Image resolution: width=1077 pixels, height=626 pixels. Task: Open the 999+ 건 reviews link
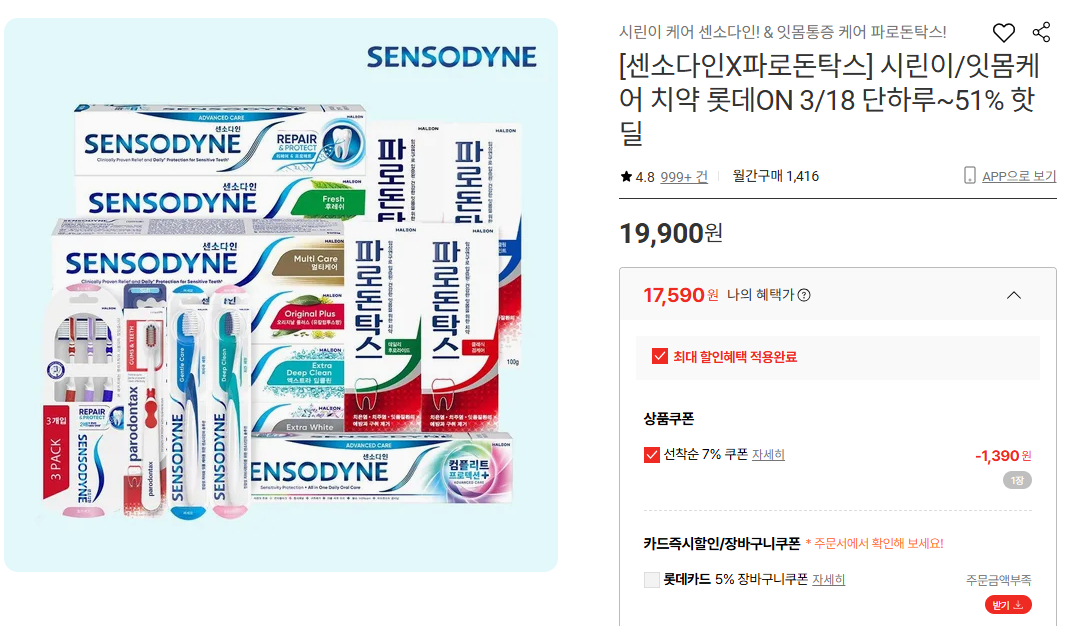[x=683, y=177]
